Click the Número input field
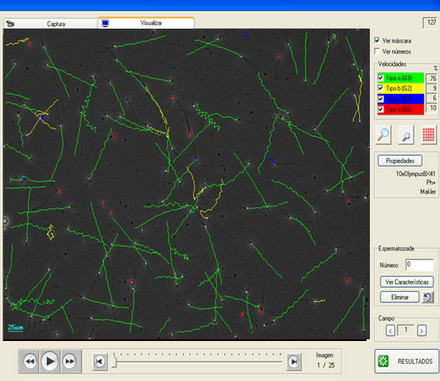Viewport: 440px width, 381px height. click(x=419, y=265)
